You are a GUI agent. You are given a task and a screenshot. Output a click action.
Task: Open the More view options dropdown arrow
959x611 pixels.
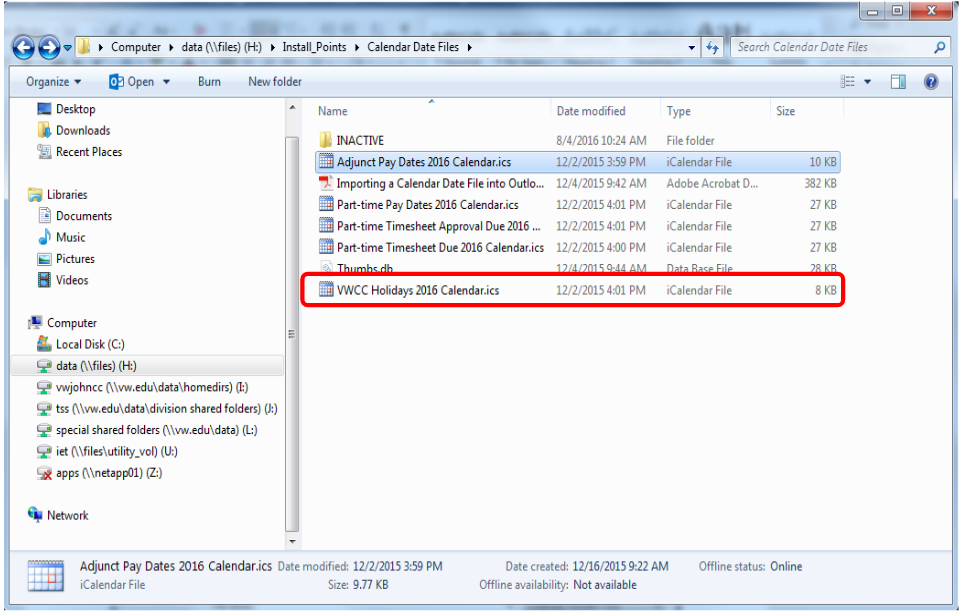coord(867,81)
